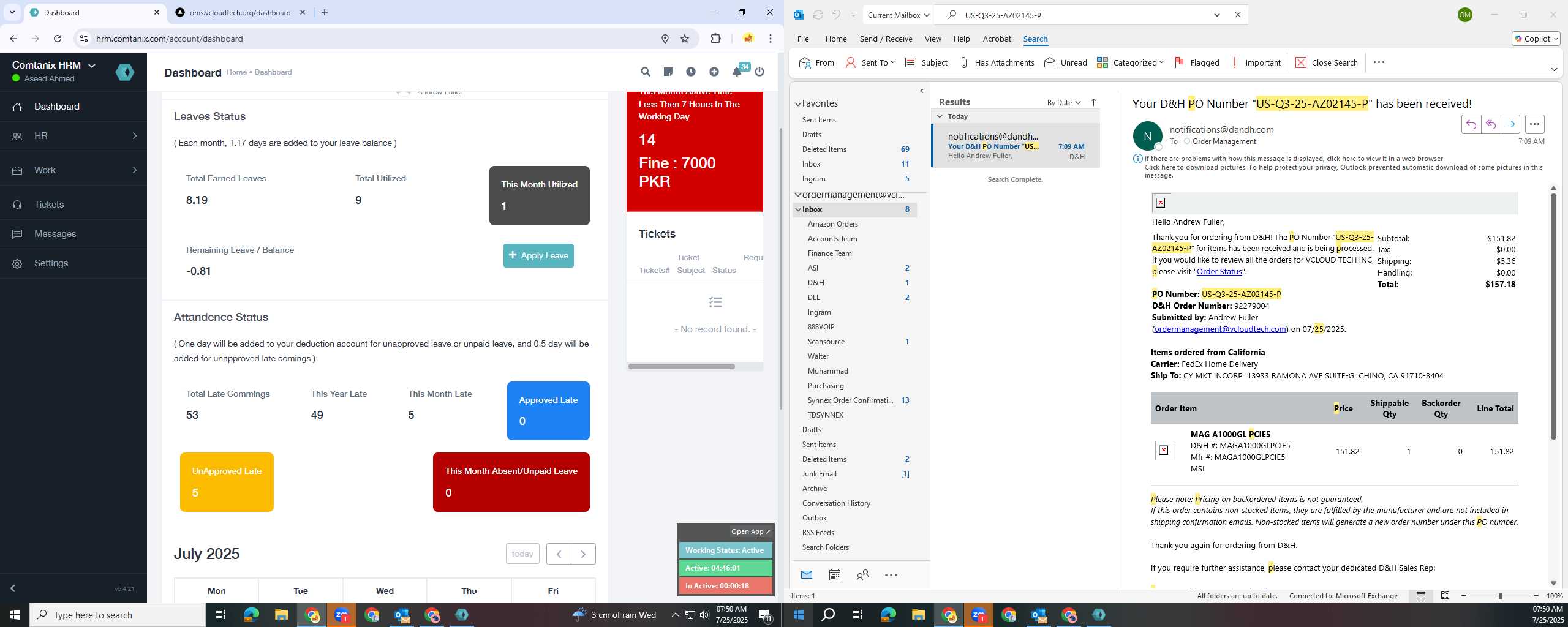Viewport: 1568px width, 627px height.
Task: Click the Outlook search query field
Action: point(1081,15)
